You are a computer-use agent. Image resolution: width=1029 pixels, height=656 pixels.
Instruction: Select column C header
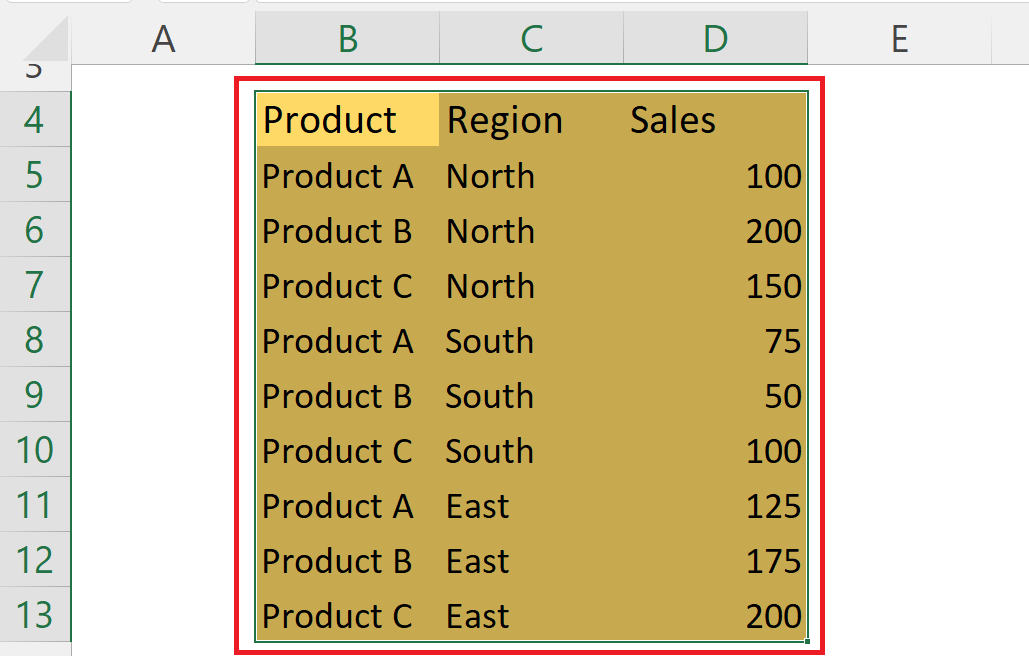coord(531,39)
